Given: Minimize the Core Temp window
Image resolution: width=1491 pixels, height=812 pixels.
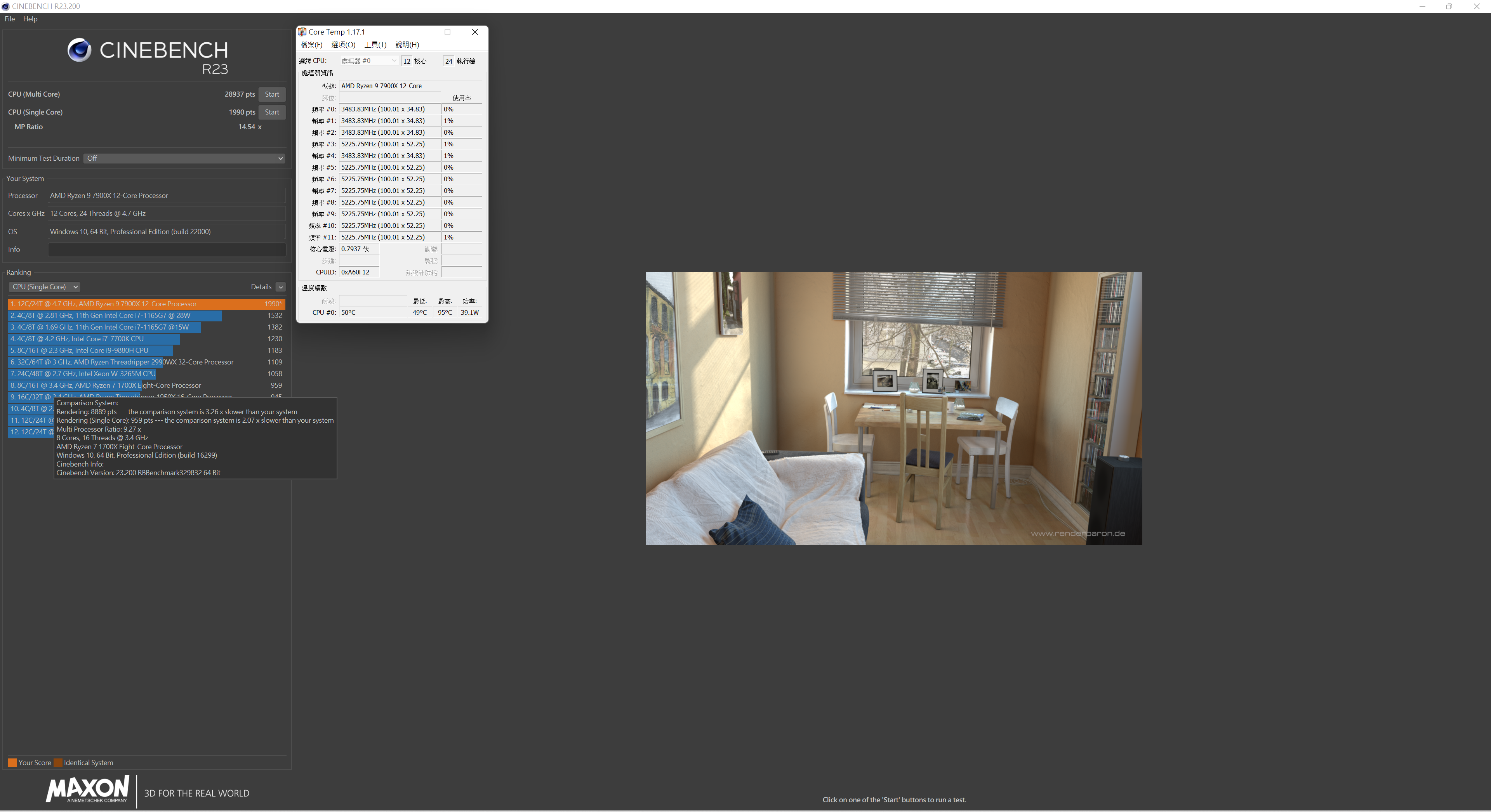Looking at the screenshot, I should point(421,33).
